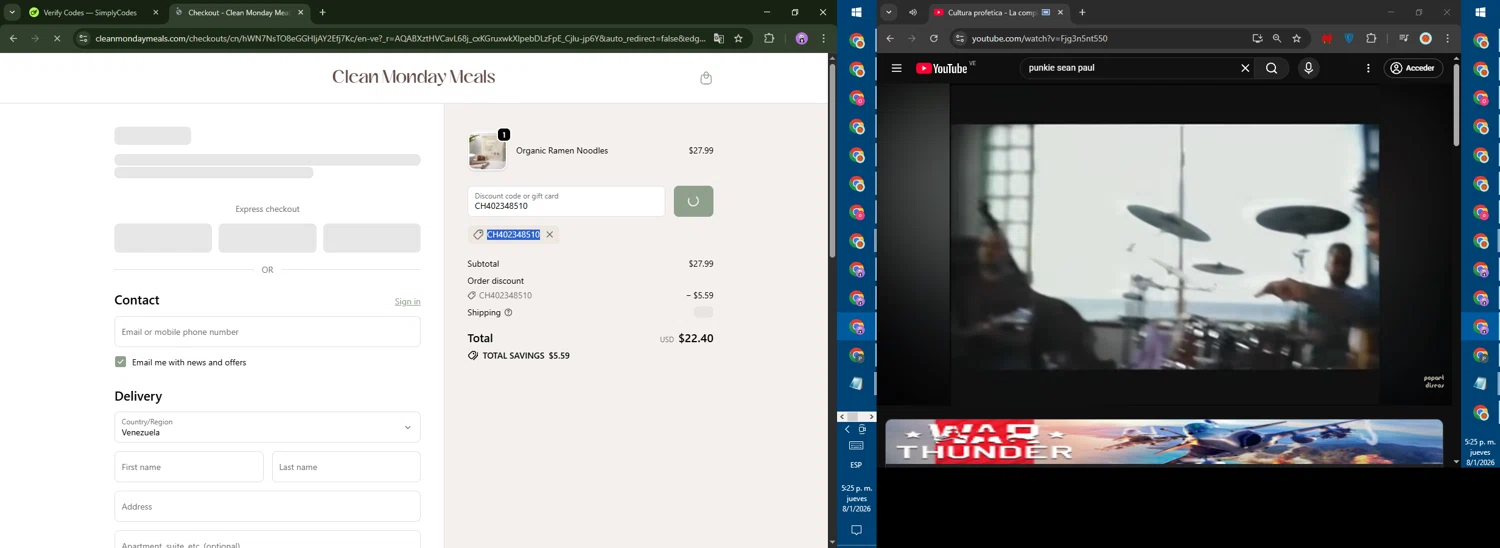Click the checkout page vertical scrollbar

click(x=832, y=160)
